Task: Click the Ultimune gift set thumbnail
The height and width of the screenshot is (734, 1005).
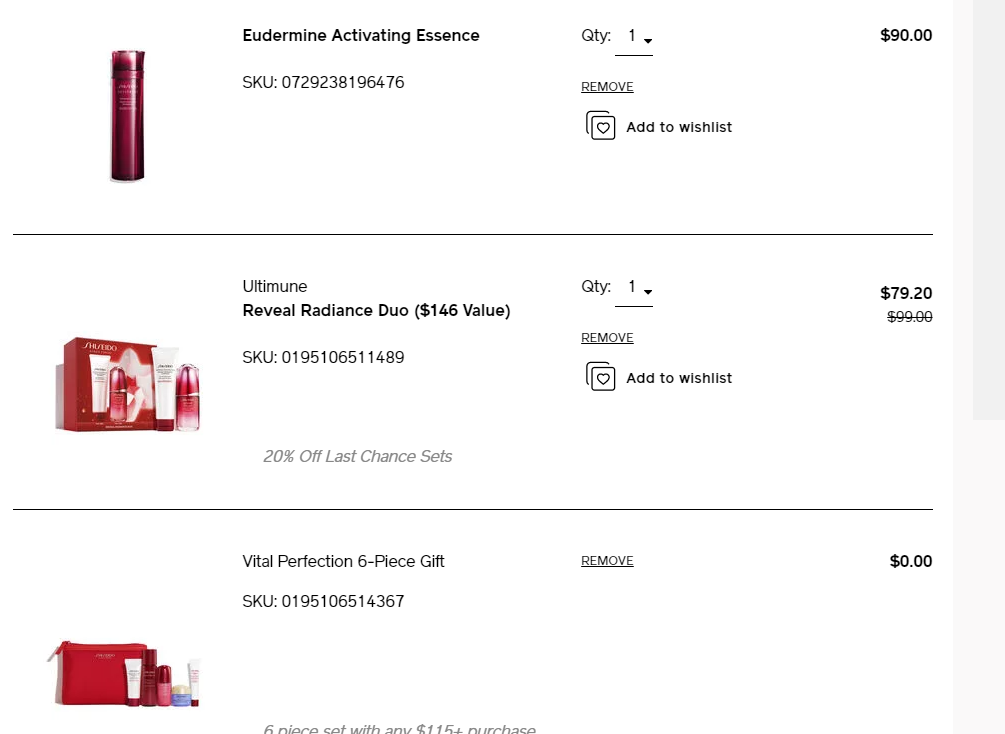Action: click(127, 385)
